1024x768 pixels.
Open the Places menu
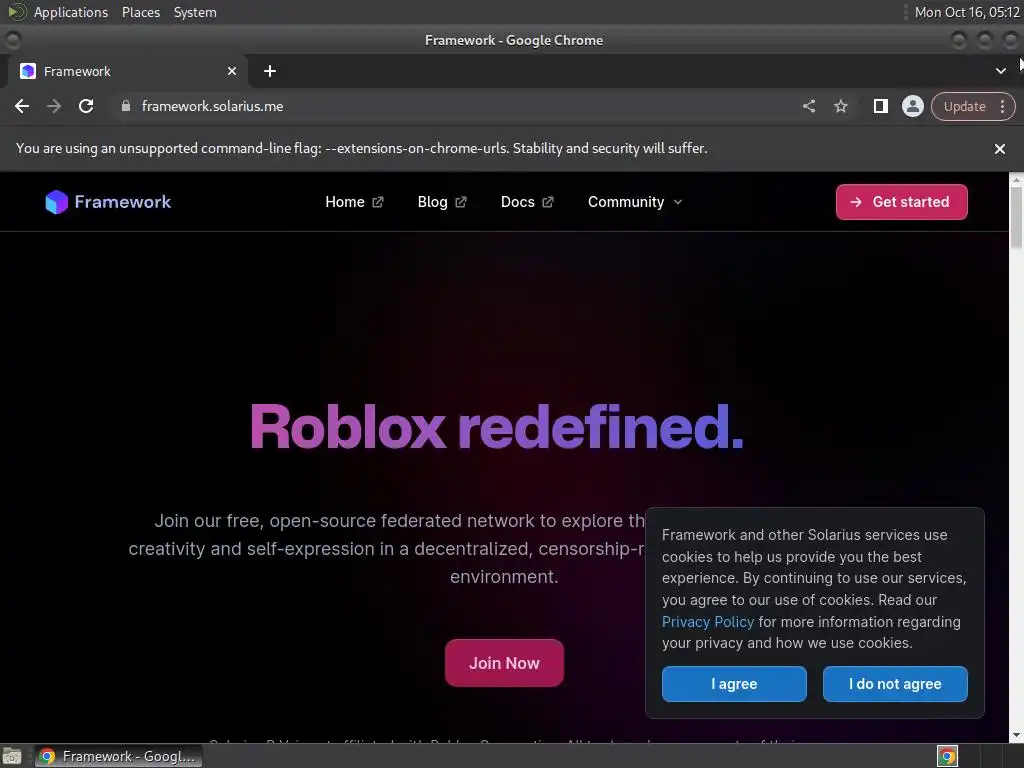coord(140,12)
